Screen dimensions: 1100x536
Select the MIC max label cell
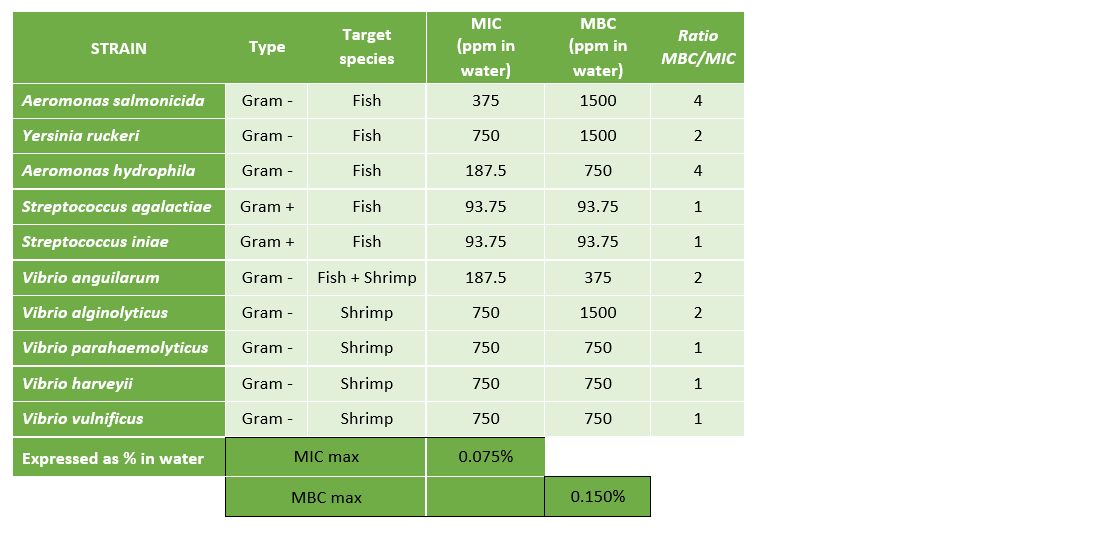[x=326, y=457]
